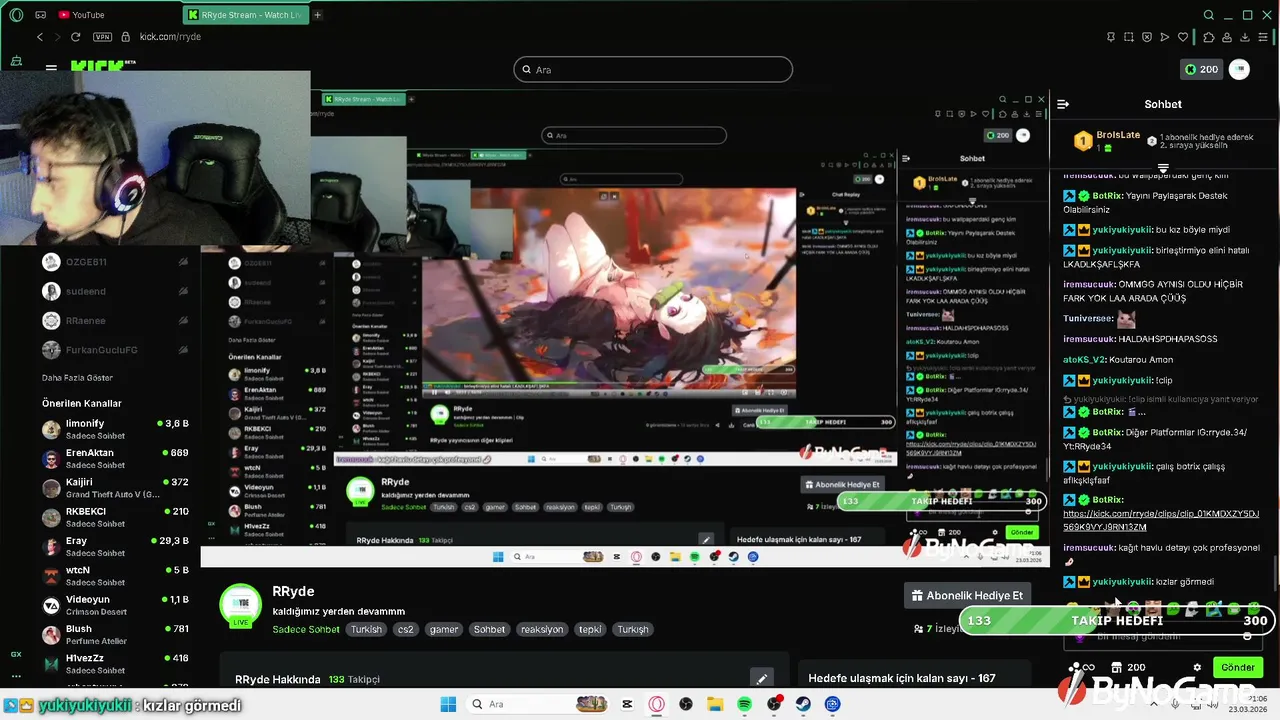This screenshot has height=720, width=1280.
Task: Open chat settings gear icon
Action: coord(1197,667)
